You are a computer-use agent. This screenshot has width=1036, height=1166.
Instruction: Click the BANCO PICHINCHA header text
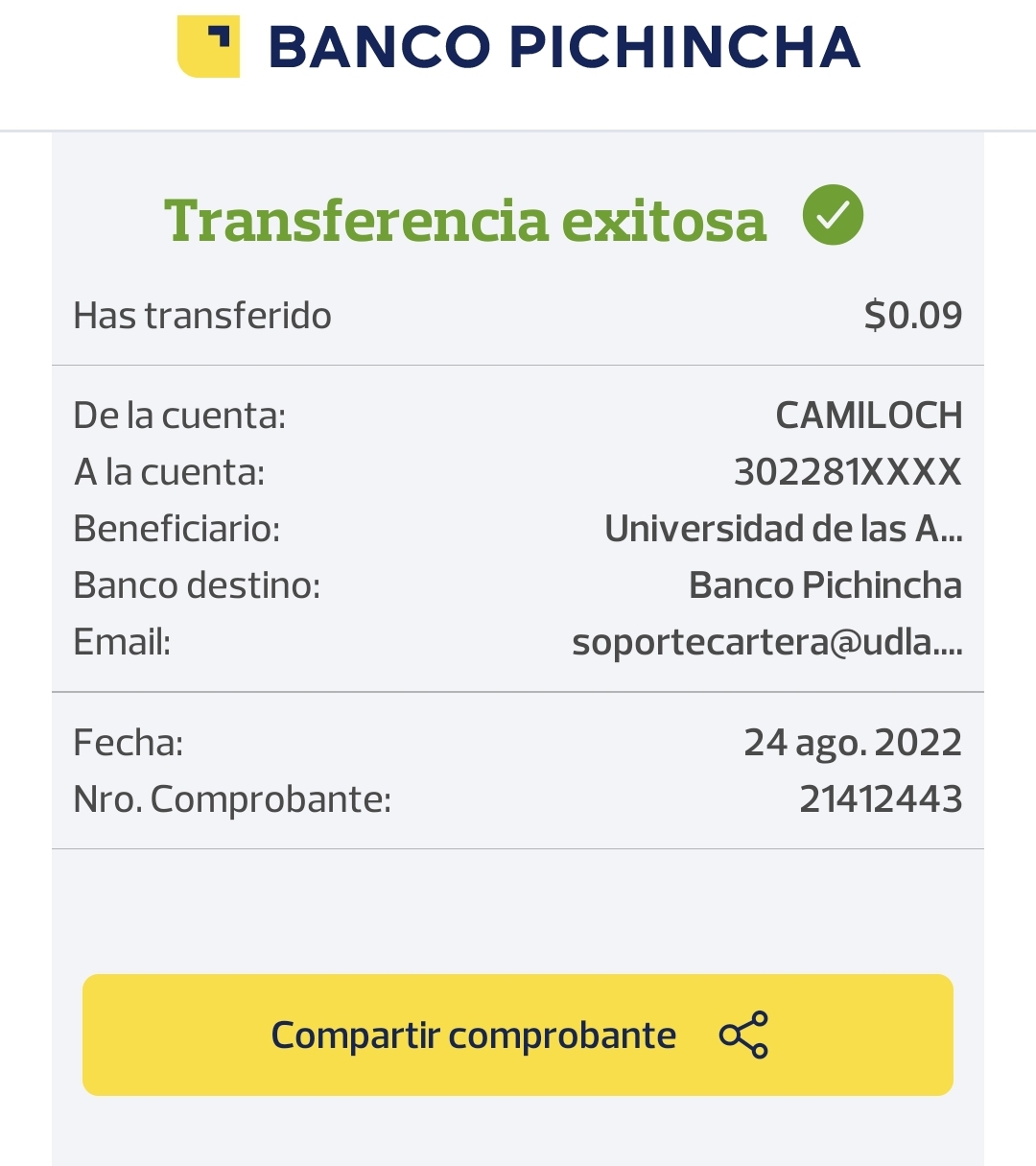click(x=564, y=48)
